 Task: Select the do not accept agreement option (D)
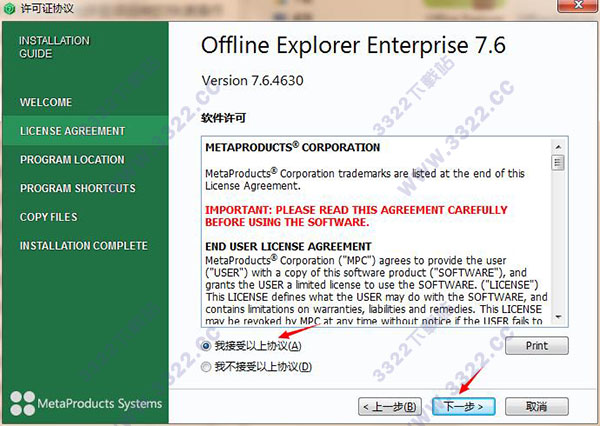pos(206,367)
